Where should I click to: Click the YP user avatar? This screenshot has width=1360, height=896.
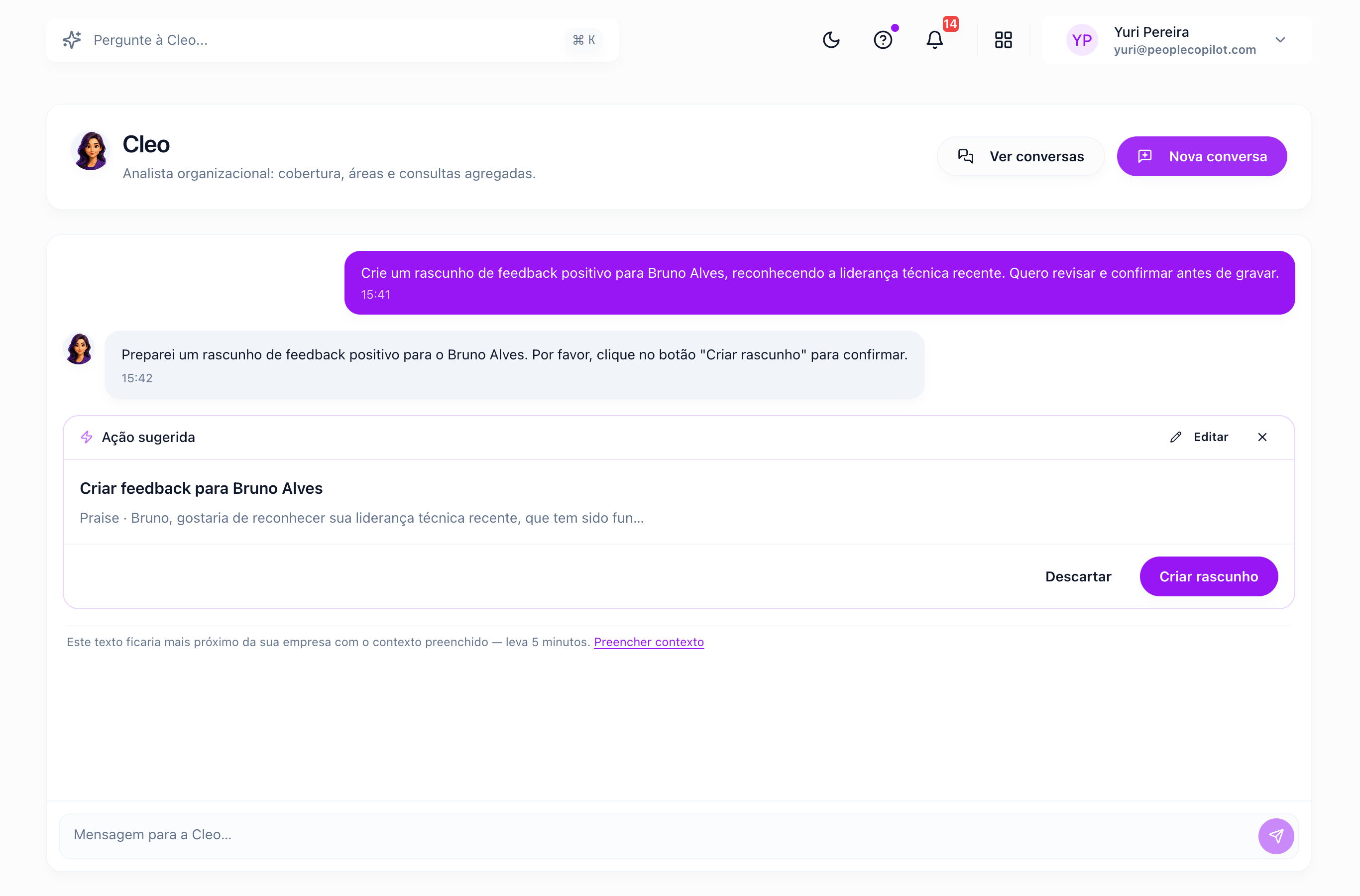point(1082,40)
